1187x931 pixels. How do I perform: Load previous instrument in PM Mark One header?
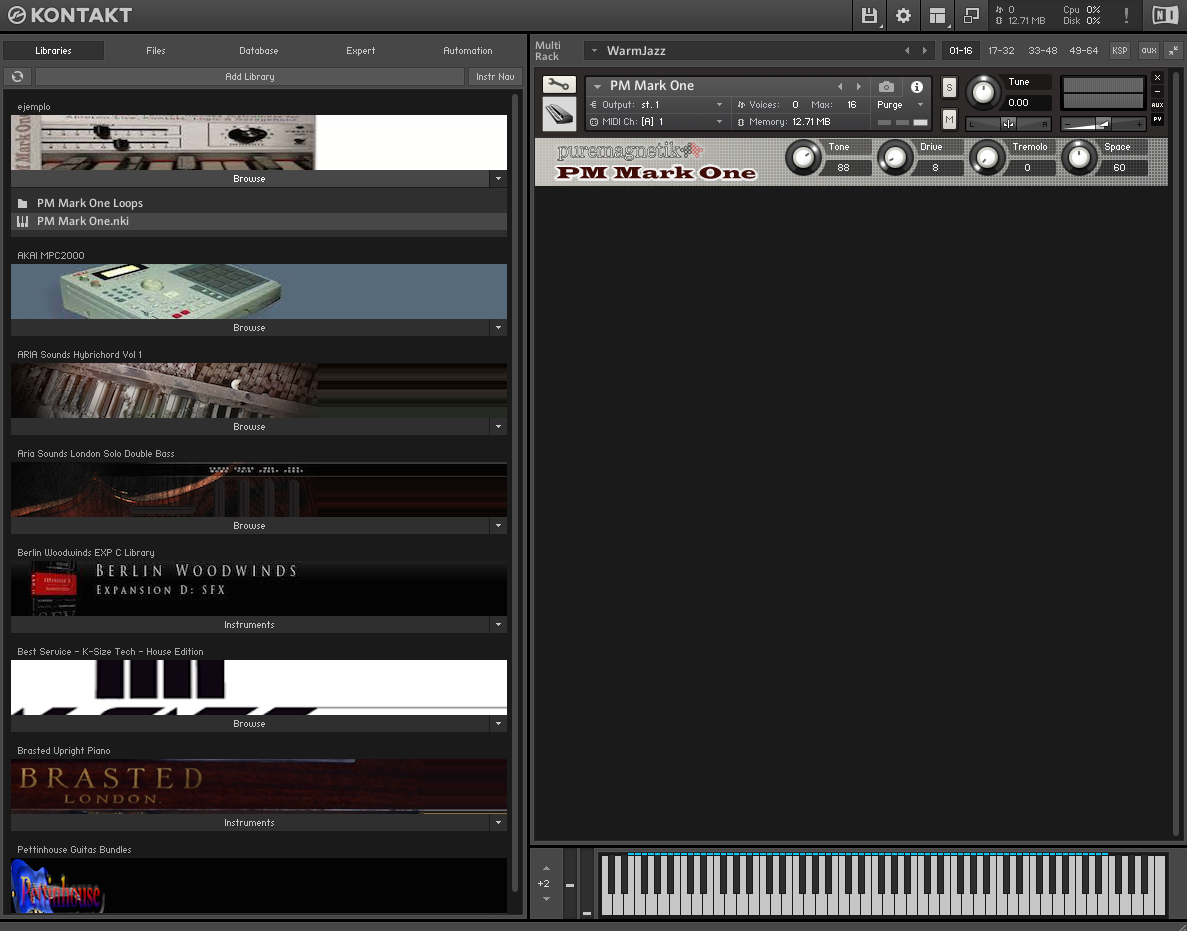(840, 86)
